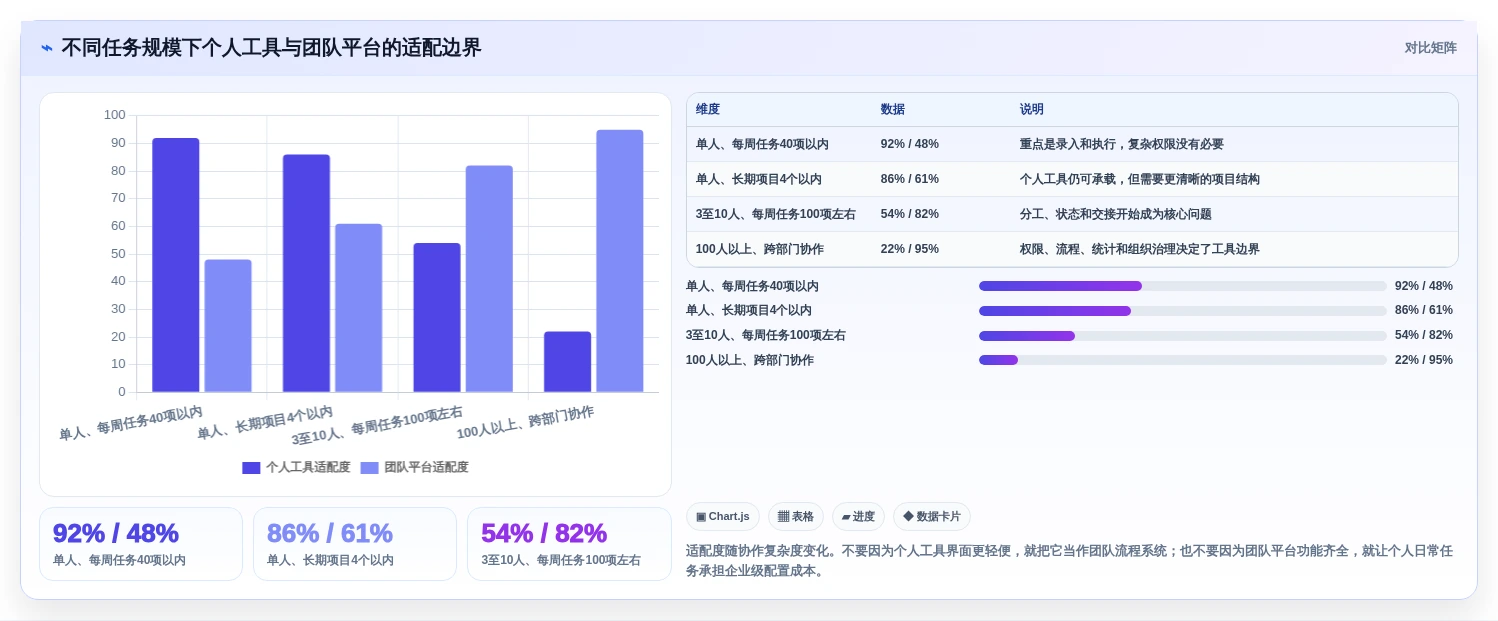Screen dimensions: 1498x621
Task: Click the 个人工具 bar valued 92
Action: [x=176, y=265]
